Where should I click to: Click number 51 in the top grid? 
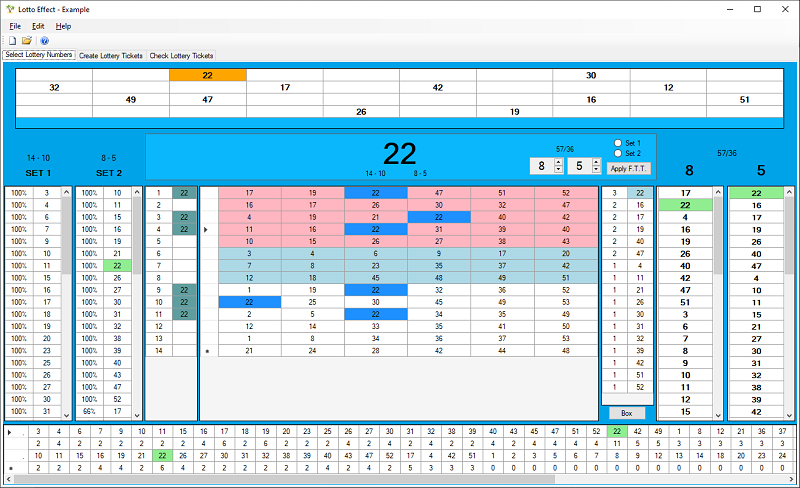coord(745,100)
